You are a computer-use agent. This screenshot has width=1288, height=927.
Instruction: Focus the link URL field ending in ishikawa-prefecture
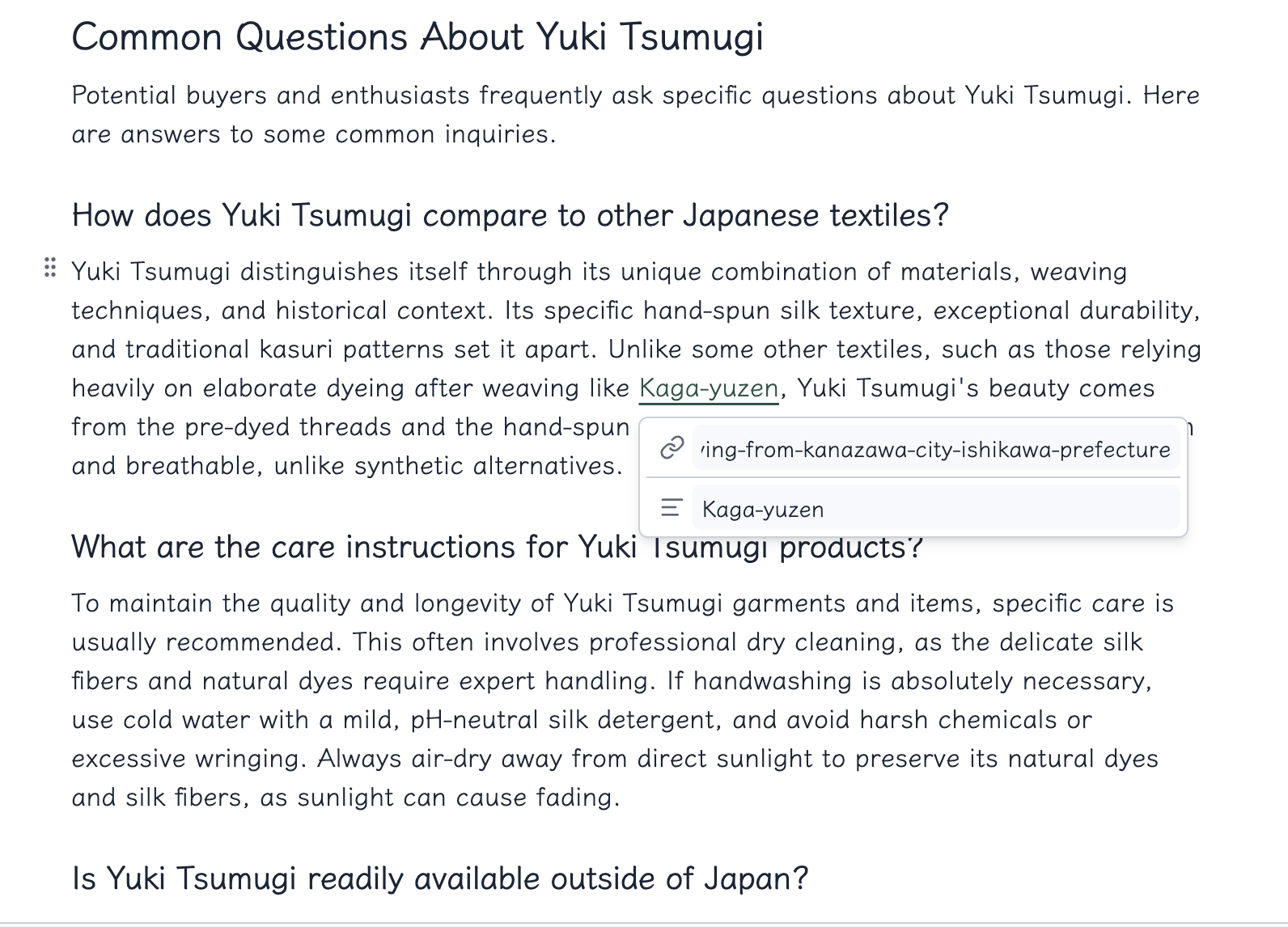coord(935,450)
